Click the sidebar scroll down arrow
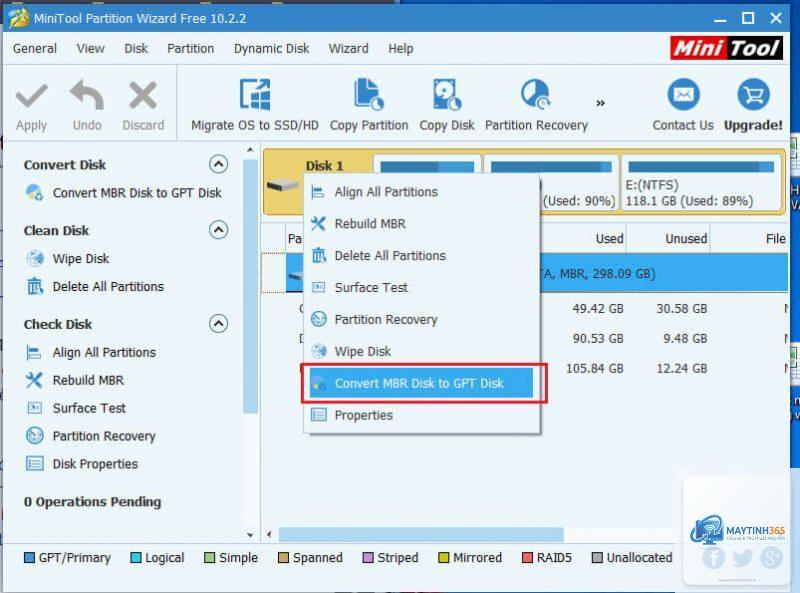The width and height of the screenshot is (800, 593). coord(250,535)
